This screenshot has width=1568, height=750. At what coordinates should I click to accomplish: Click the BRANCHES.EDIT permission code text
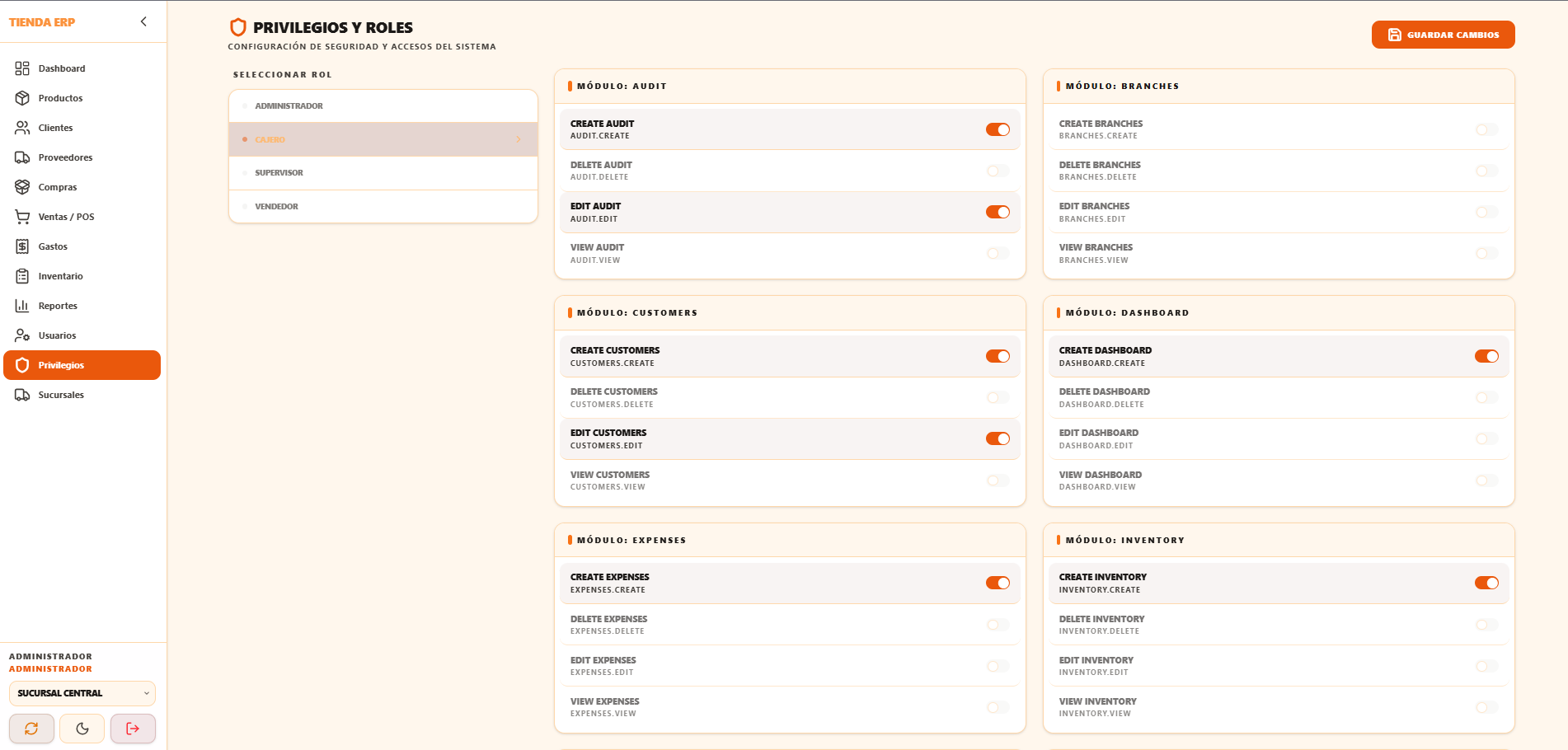[x=1092, y=219]
